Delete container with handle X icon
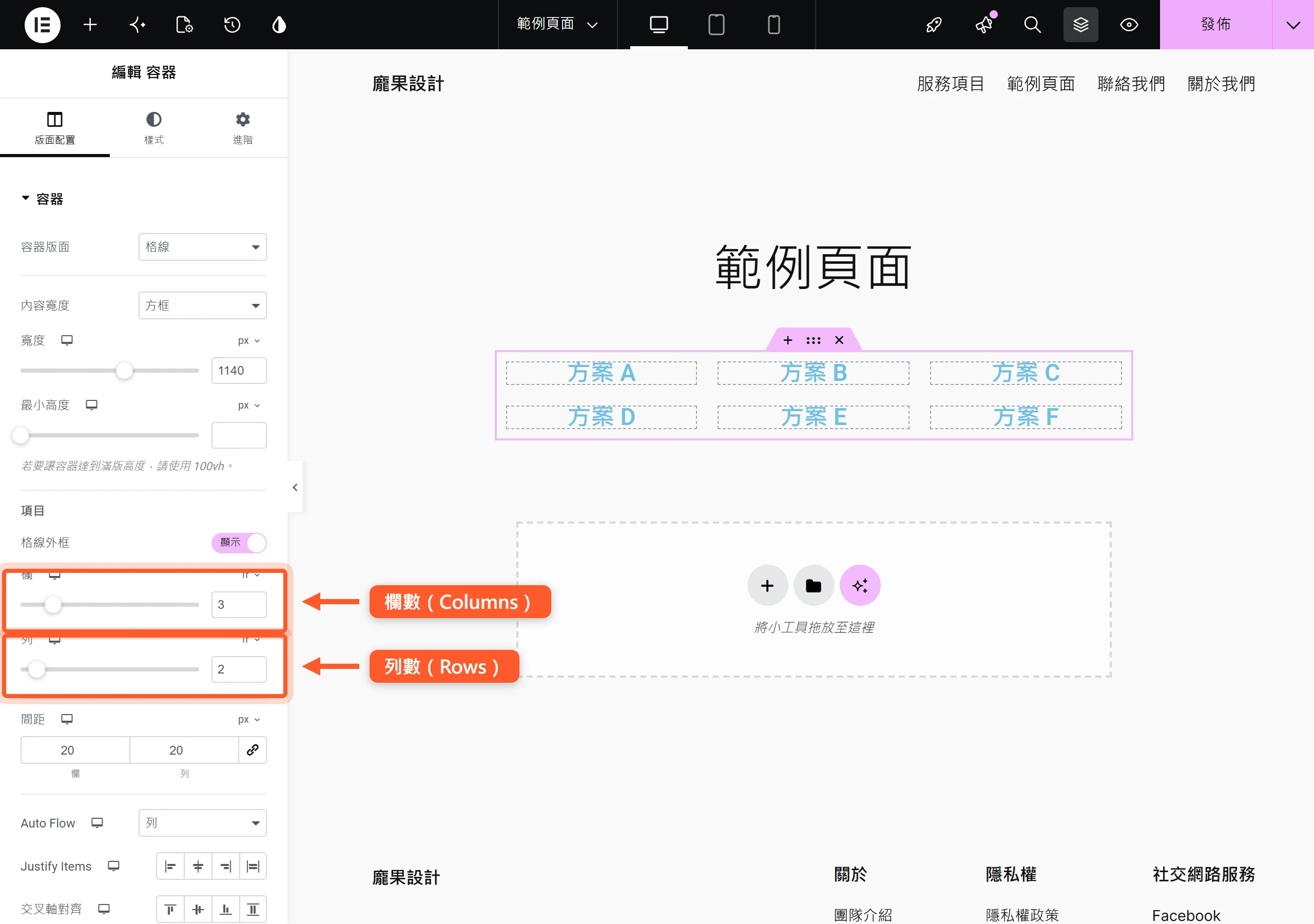1314x924 pixels. click(x=839, y=340)
